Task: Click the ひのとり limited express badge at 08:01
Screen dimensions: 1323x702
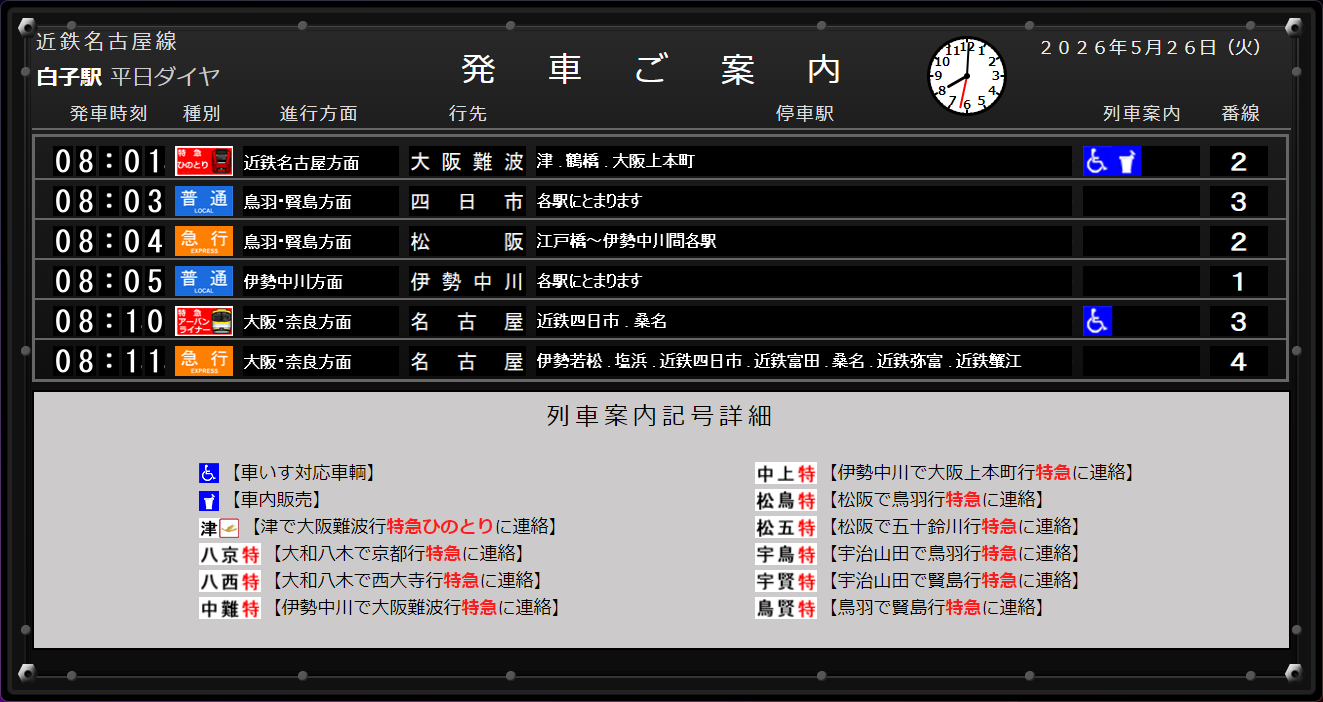Action: (204, 161)
